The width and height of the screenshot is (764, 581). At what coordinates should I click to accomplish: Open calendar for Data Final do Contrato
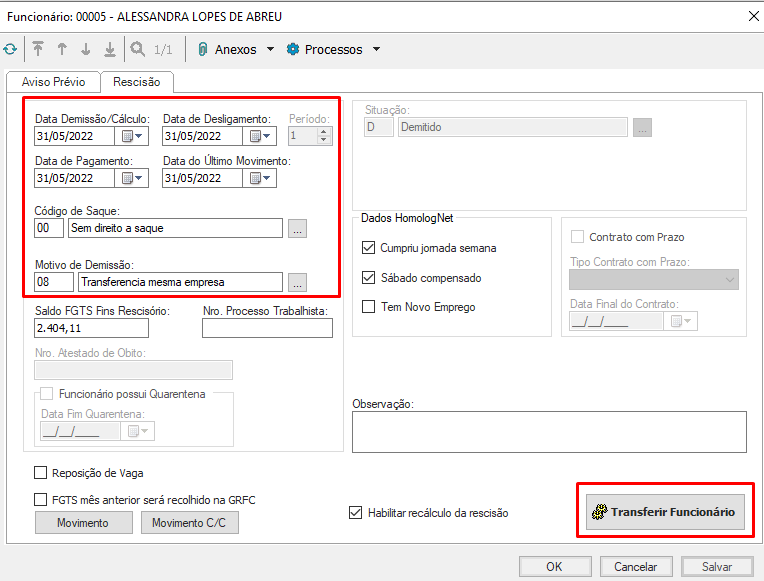pos(681,321)
